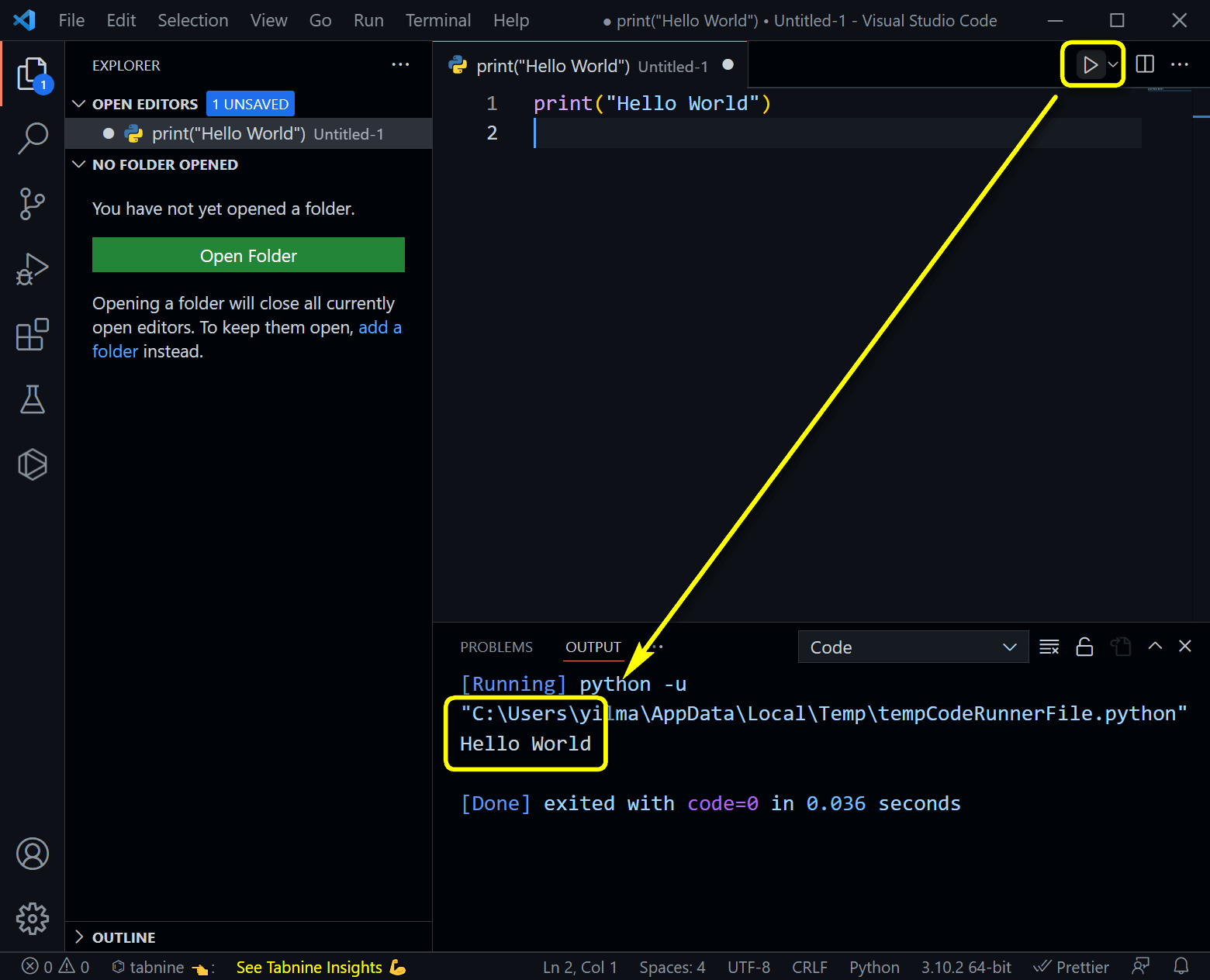Open the Explorer view in activity bar
1210x980 pixels.
(33, 75)
